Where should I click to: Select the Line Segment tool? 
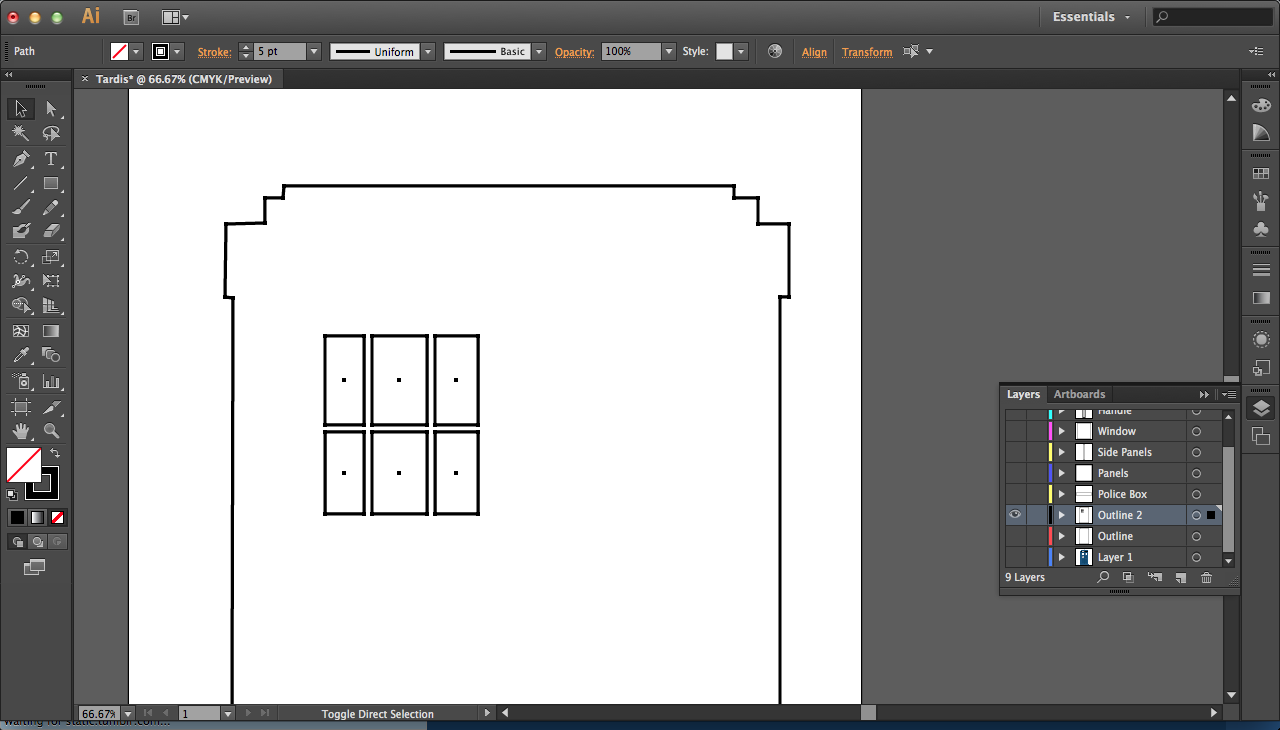pos(21,183)
